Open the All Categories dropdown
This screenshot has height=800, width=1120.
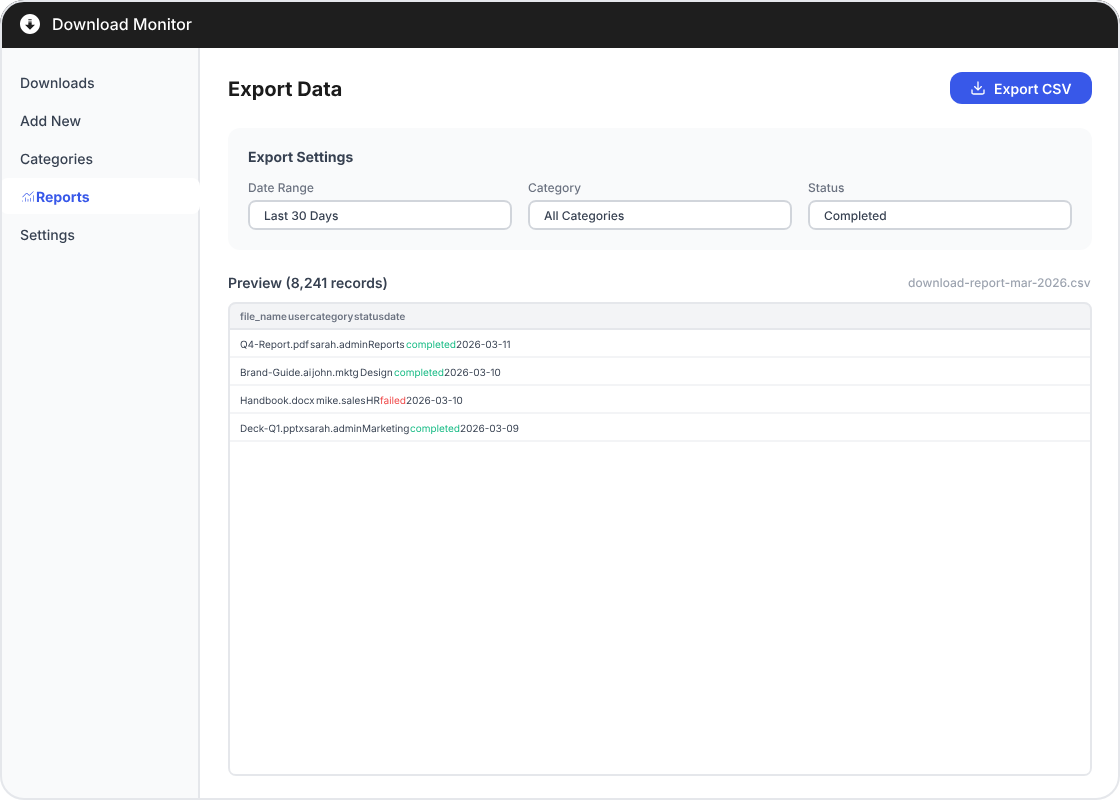[660, 215]
